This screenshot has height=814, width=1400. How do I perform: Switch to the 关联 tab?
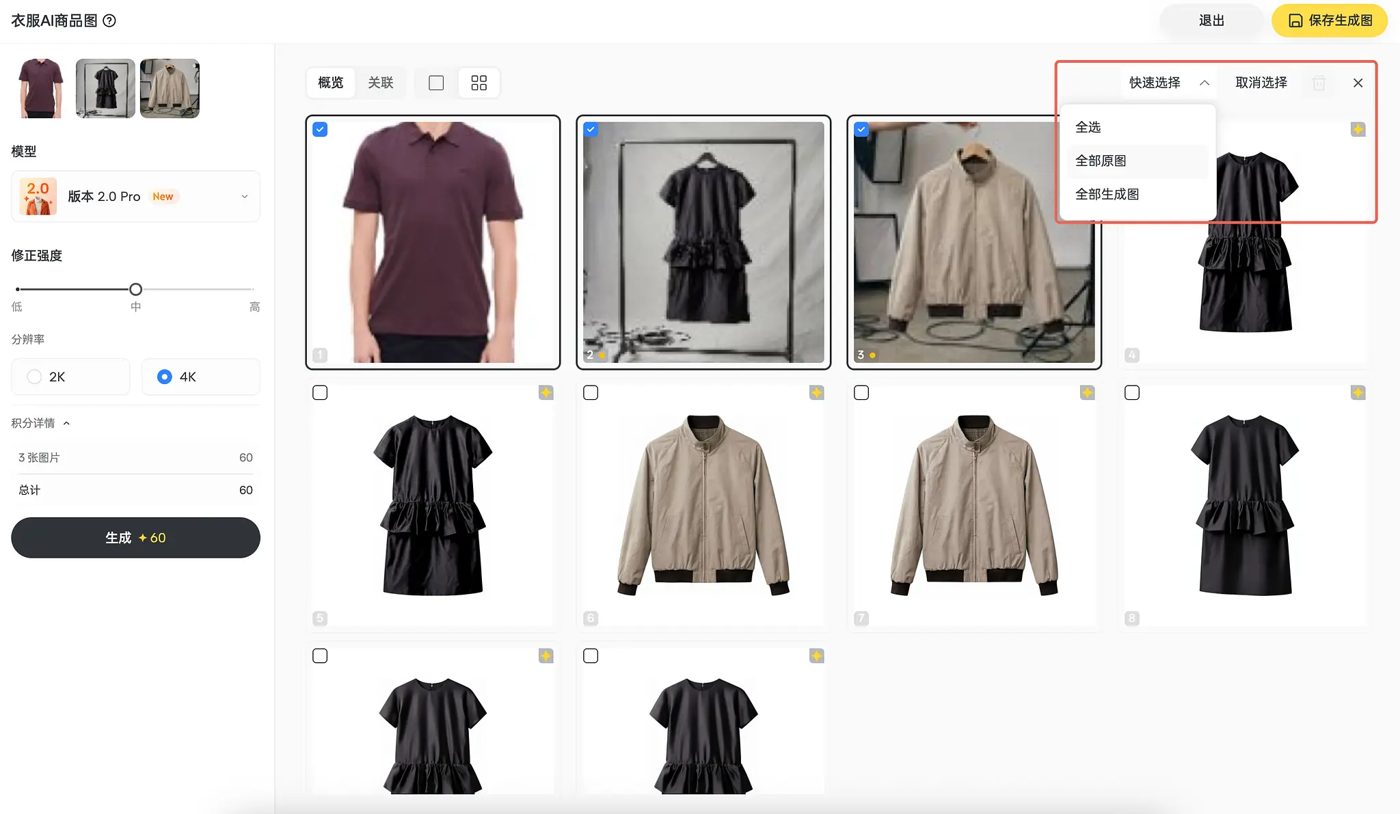(x=381, y=83)
